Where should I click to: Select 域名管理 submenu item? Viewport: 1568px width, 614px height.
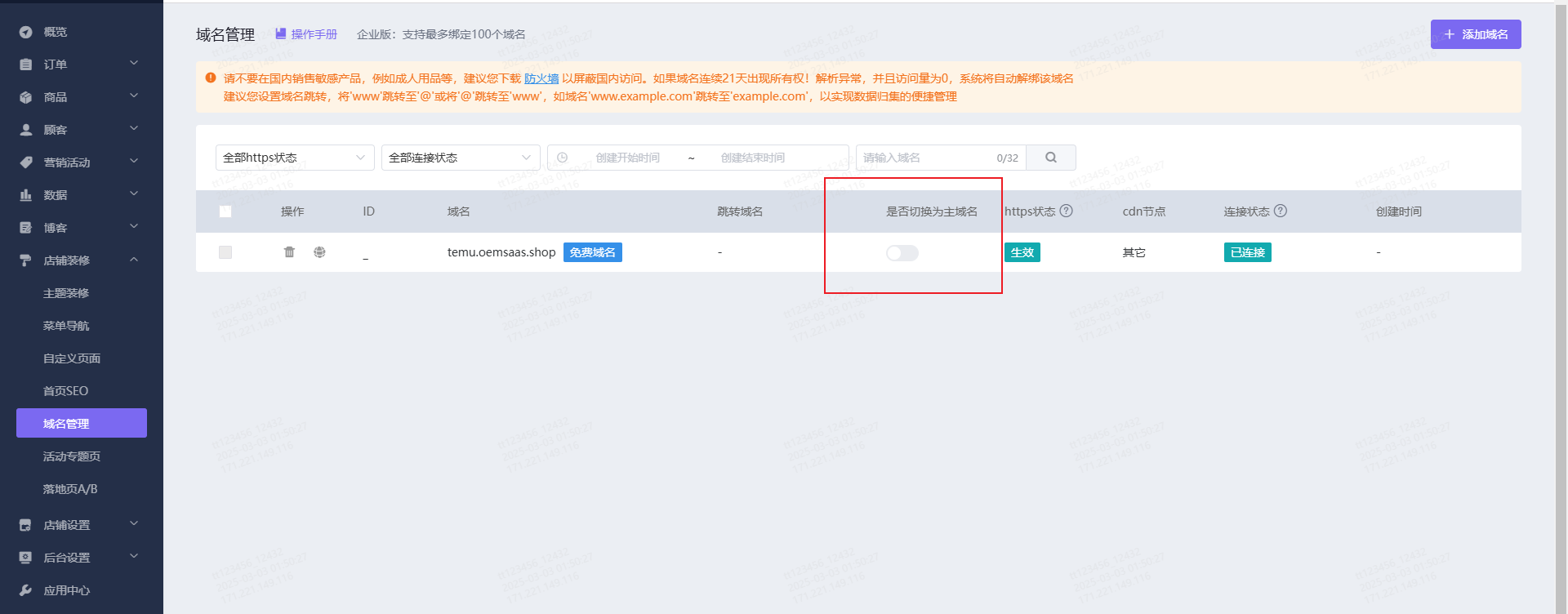coord(82,423)
